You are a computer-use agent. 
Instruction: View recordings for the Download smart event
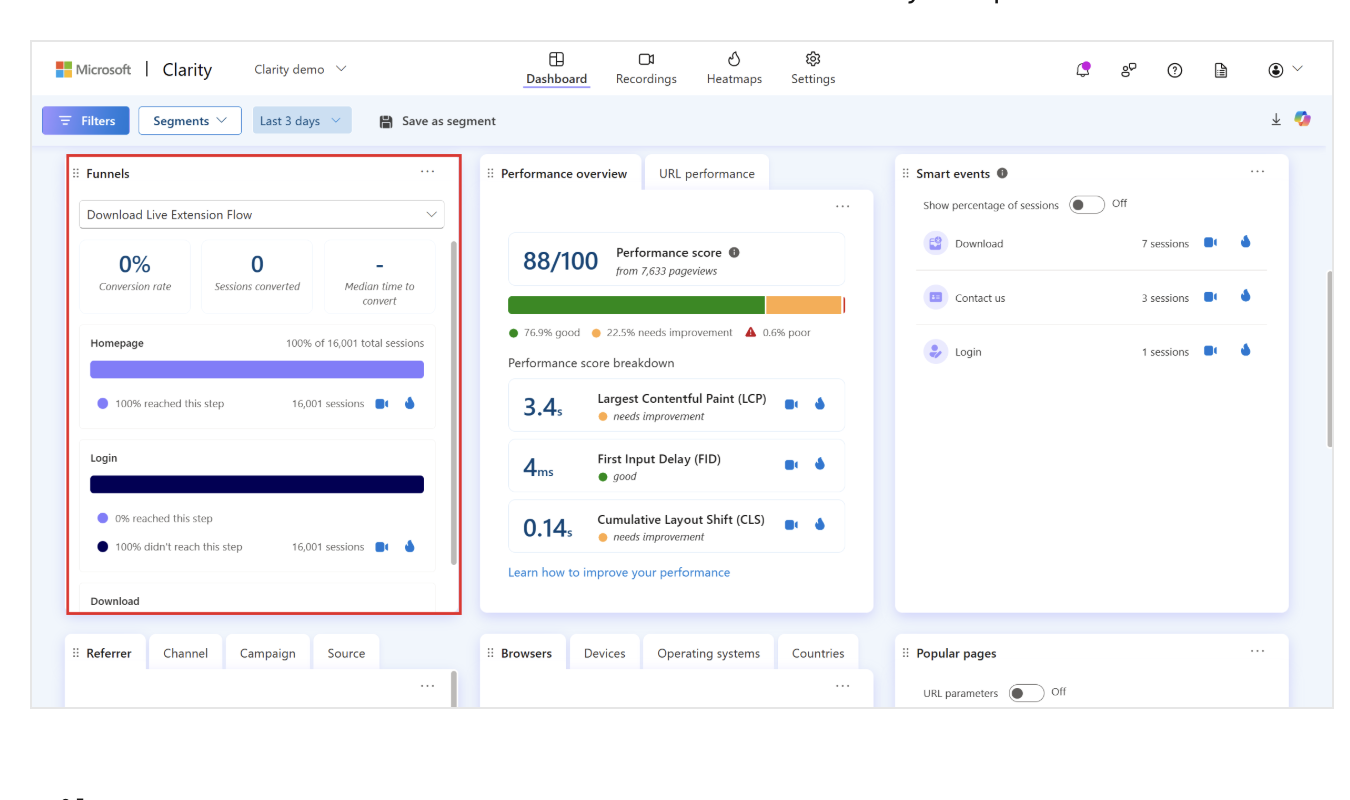tap(1211, 242)
